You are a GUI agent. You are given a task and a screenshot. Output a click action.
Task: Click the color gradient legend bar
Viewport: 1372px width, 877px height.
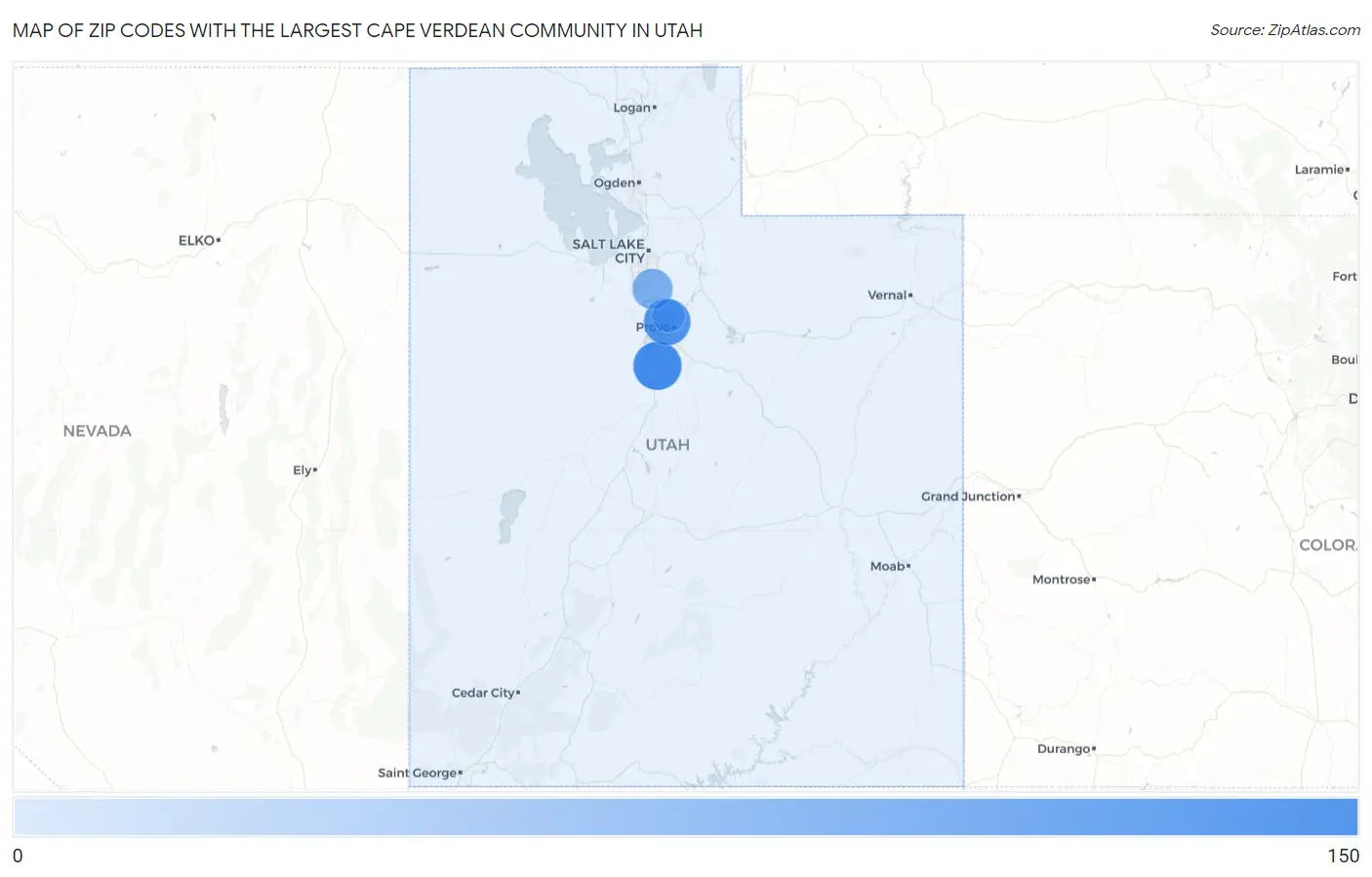click(685, 817)
